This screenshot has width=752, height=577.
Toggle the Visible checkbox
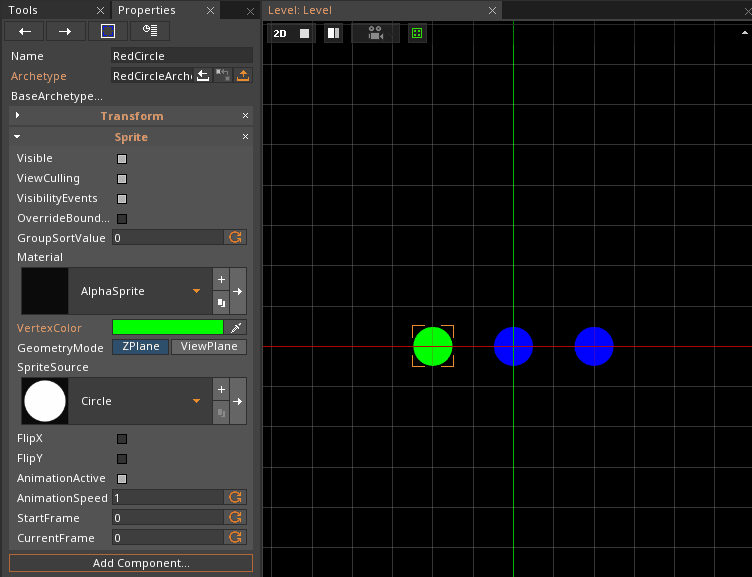click(122, 158)
